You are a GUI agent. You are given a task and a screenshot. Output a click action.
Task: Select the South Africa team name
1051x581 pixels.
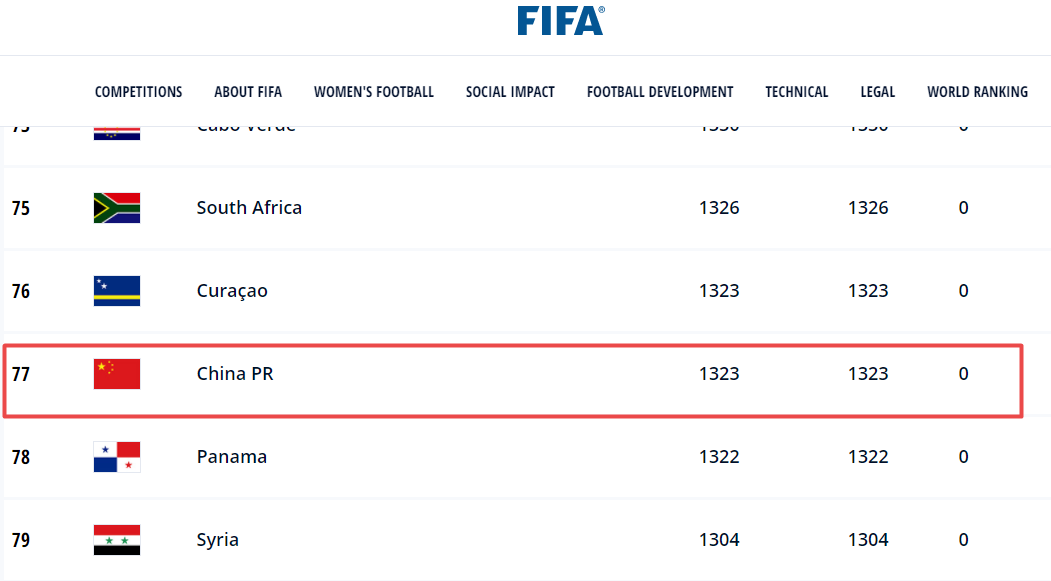pyautogui.click(x=249, y=208)
